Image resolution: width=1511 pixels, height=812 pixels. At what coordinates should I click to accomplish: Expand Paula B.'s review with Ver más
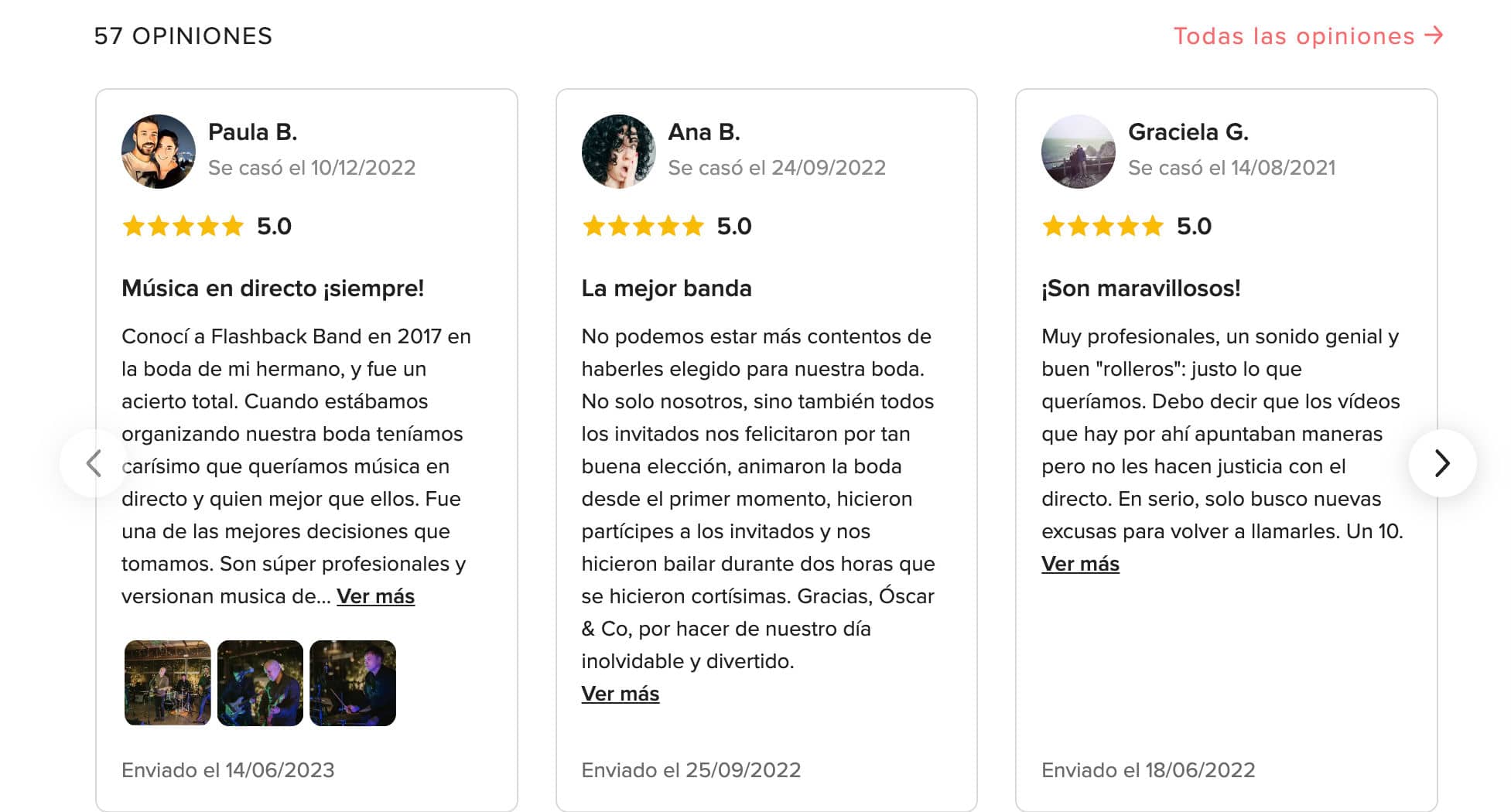click(x=375, y=596)
